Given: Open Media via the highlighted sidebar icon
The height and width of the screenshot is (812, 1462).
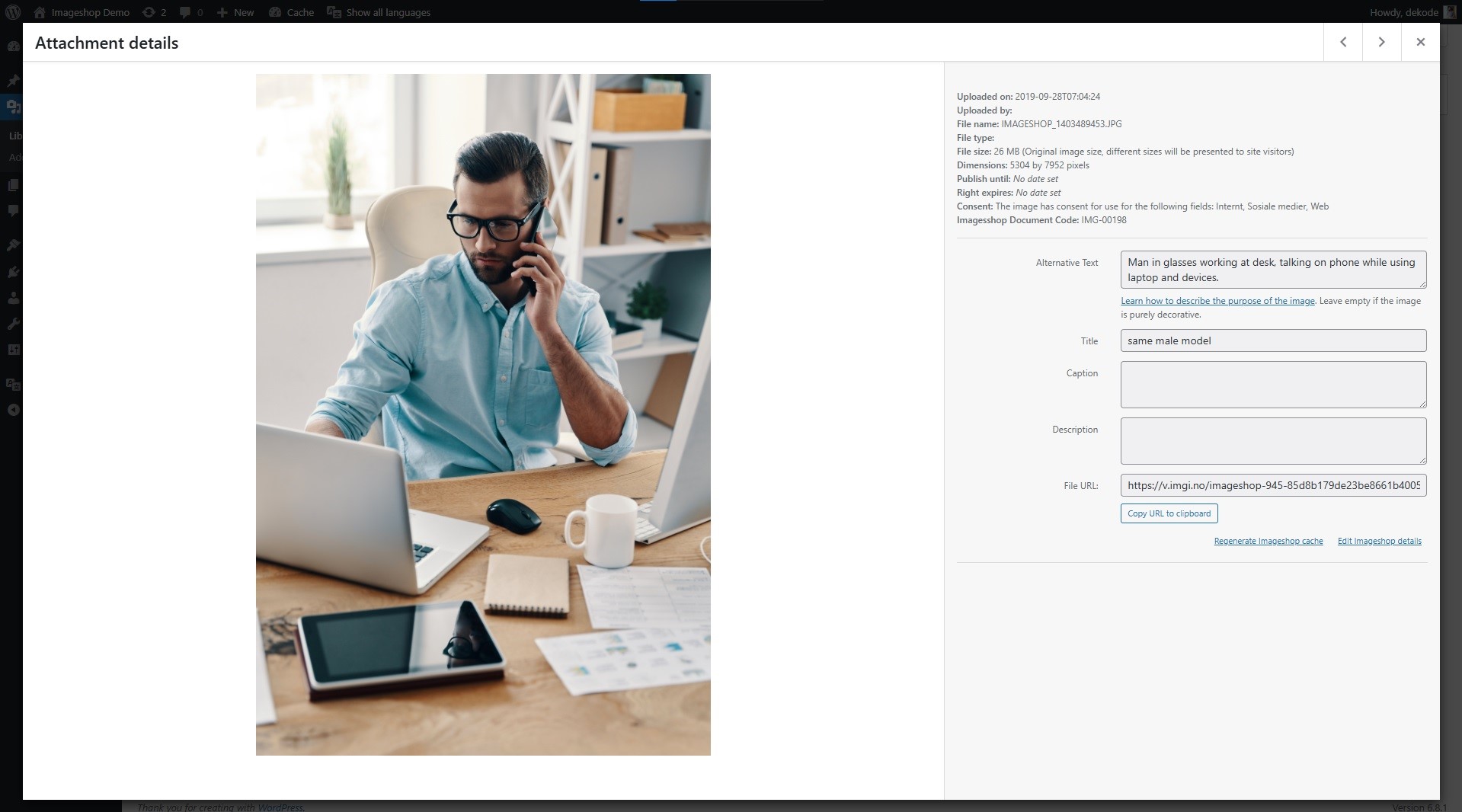Looking at the screenshot, I should point(13,107).
